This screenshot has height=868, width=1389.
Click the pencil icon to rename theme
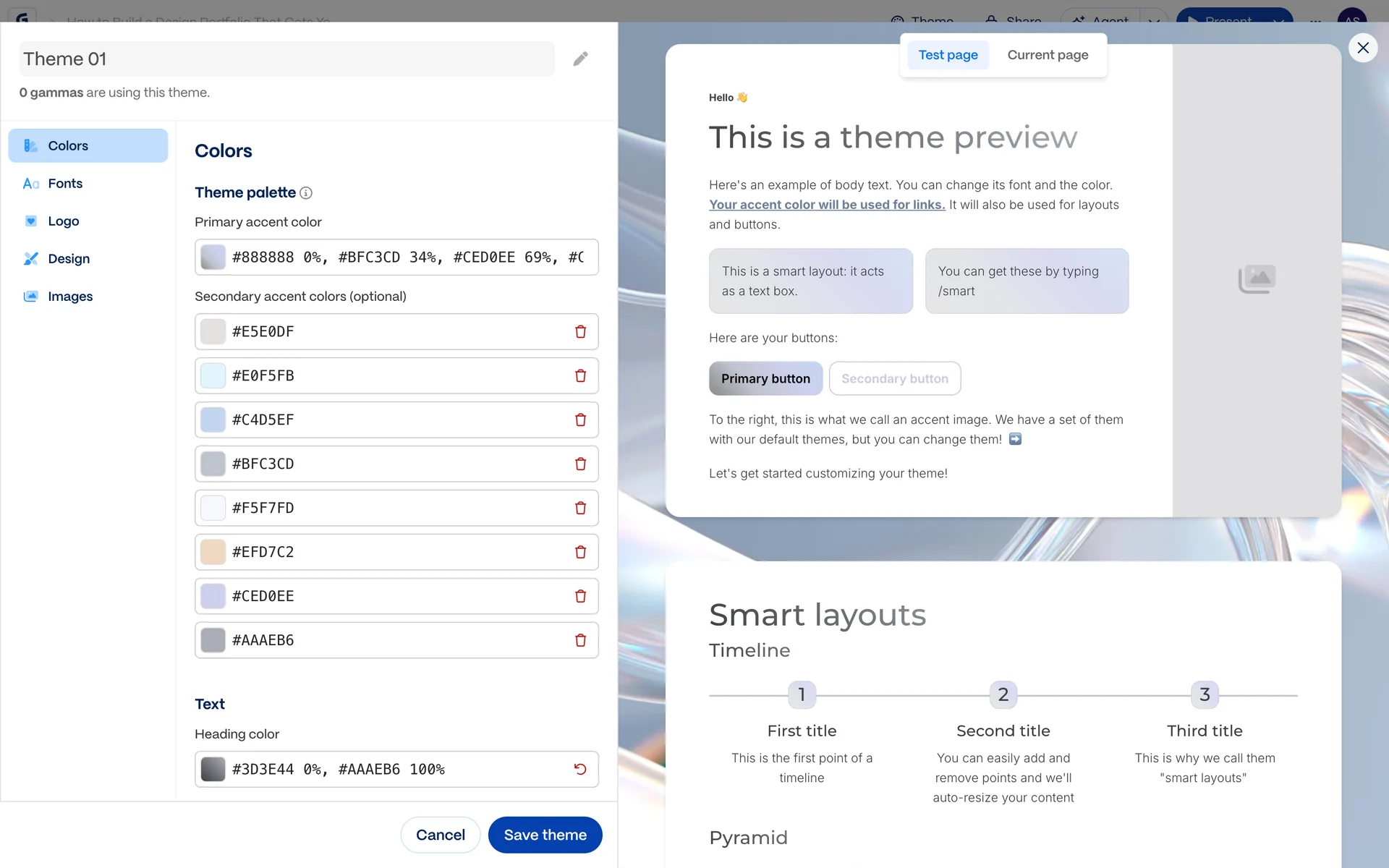(580, 59)
